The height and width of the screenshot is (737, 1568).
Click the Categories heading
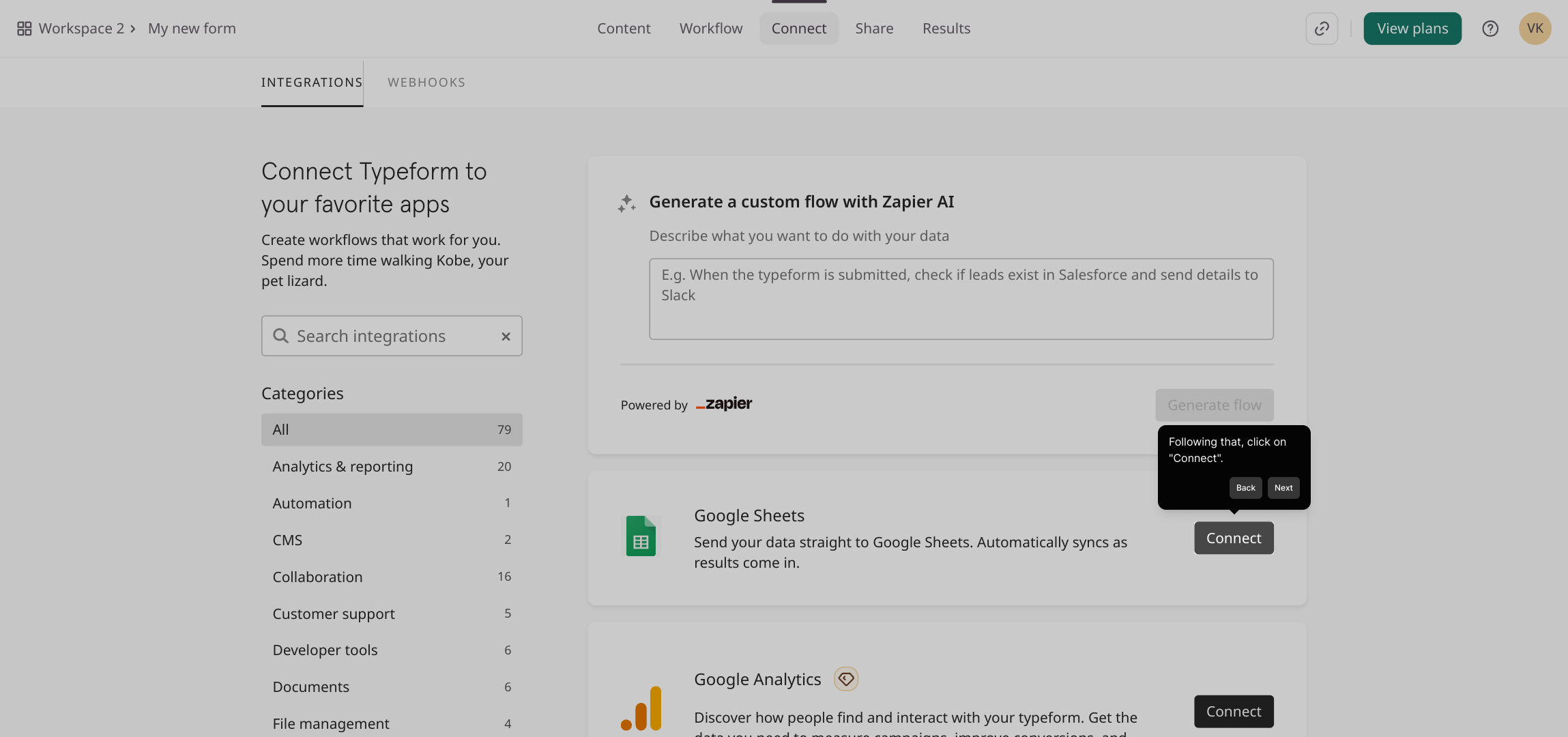pos(302,394)
